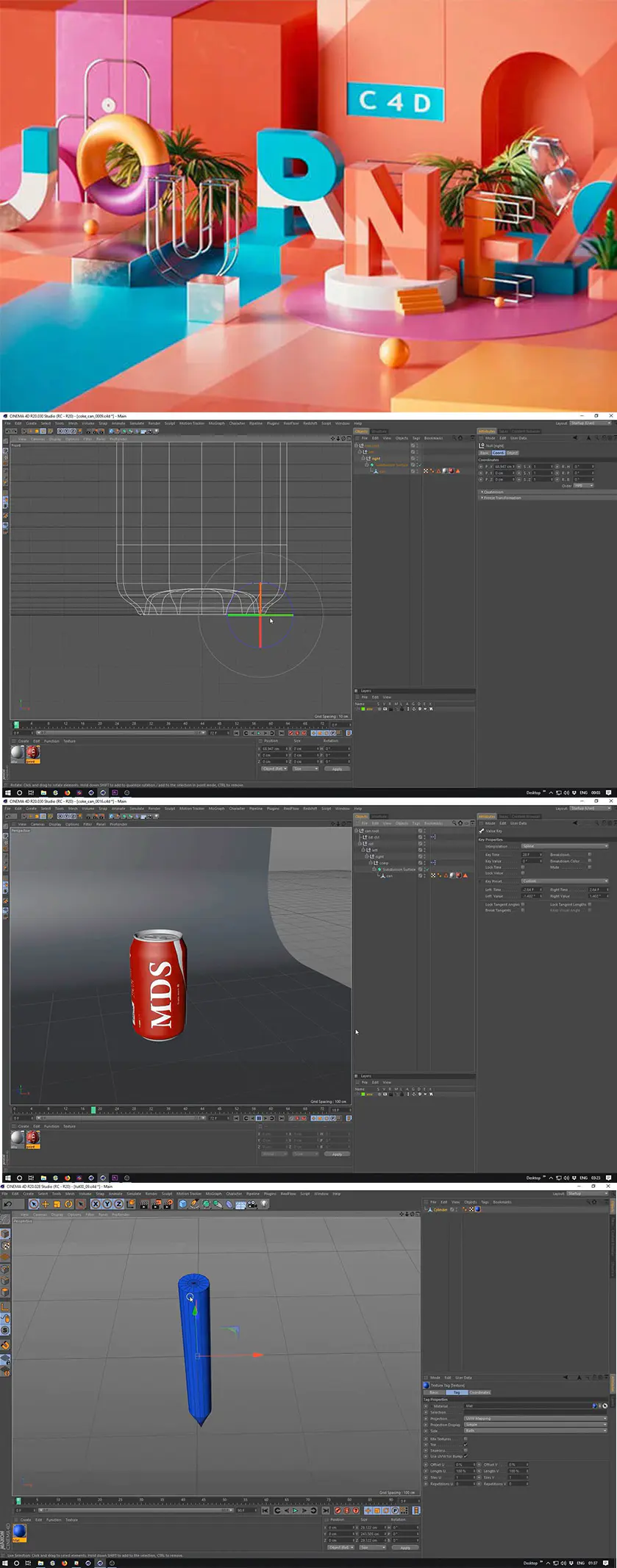Open the Layout Startup dropdown in nut00_09 window
Image resolution: width=617 pixels, height=1568 pixels.
pos(588,1194)
